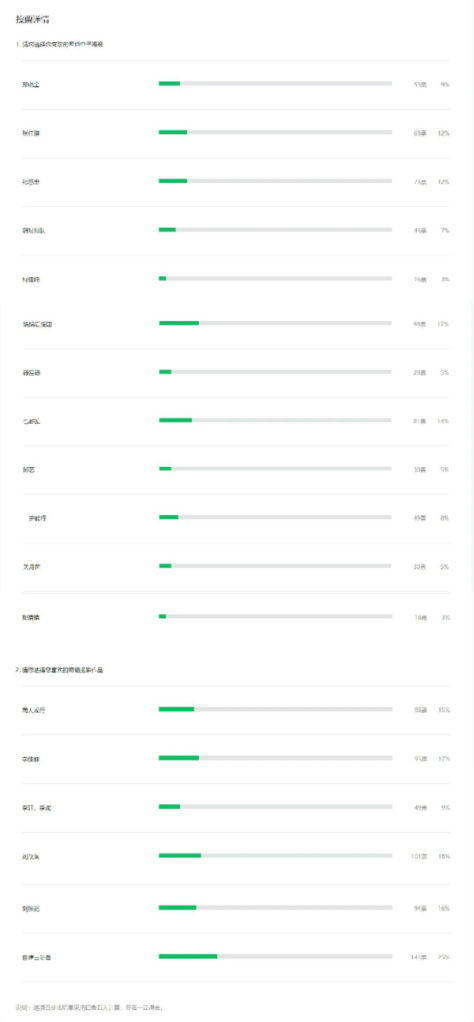Select the 99-vote bar at 17%
This screenshot has width=474, height=1022.
pos(275,323)
